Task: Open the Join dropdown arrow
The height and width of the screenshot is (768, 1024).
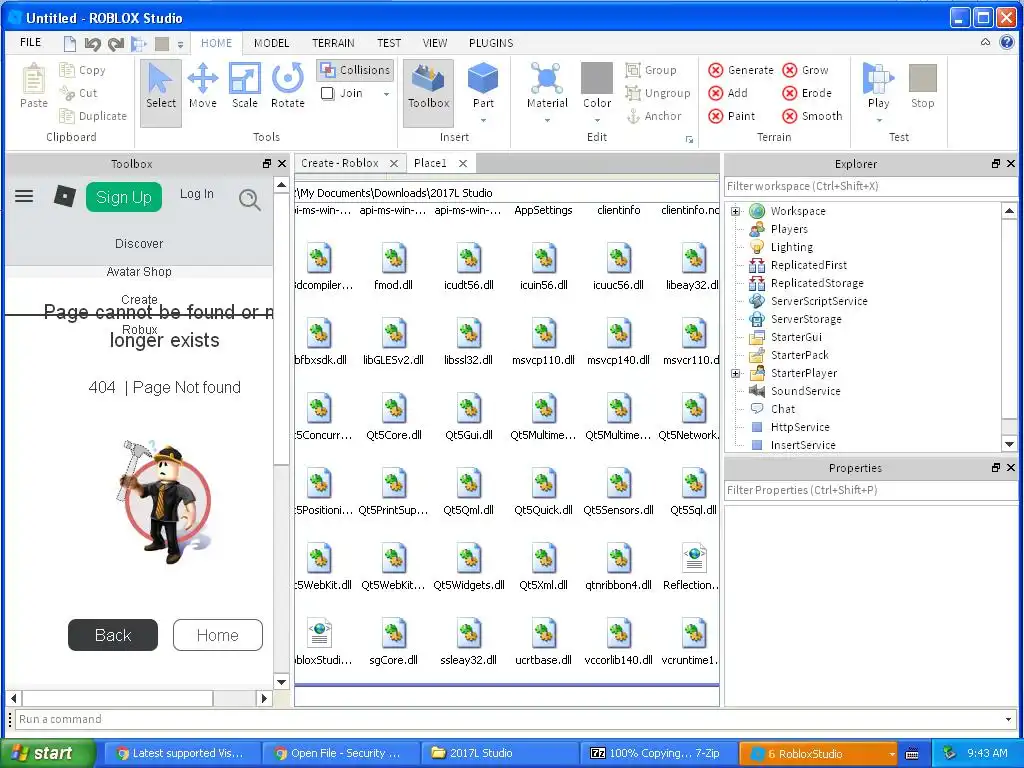Action: pos(387,94)
